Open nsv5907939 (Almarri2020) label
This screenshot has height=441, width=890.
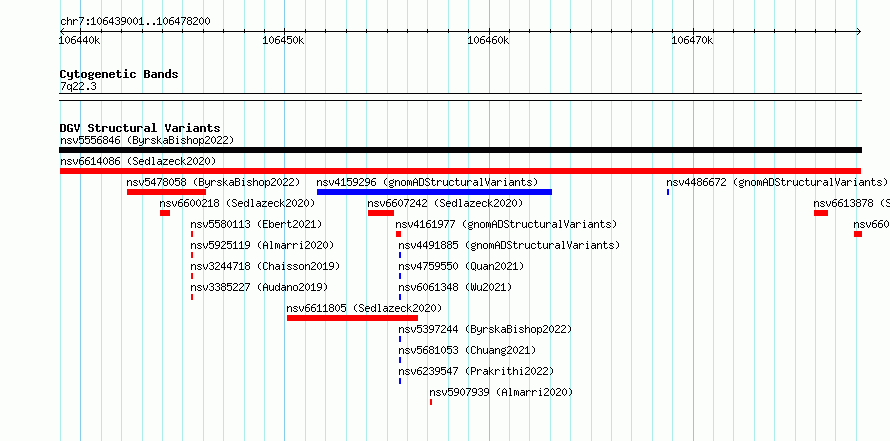[501, 392]
